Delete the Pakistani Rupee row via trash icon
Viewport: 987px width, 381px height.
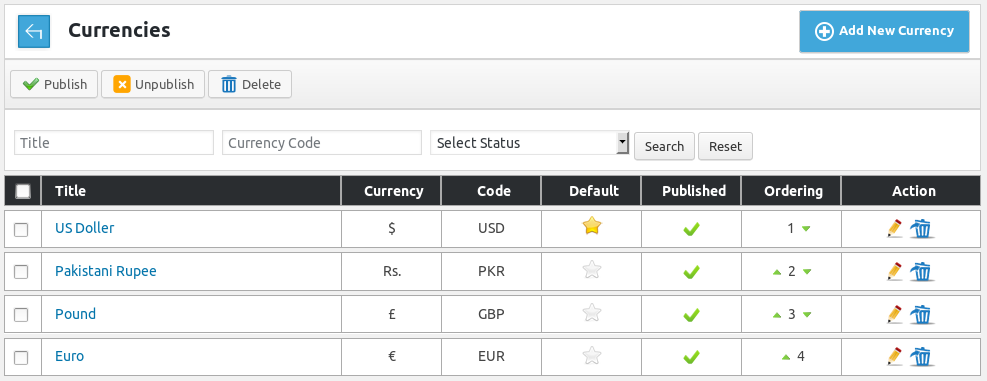click(922, 271)
